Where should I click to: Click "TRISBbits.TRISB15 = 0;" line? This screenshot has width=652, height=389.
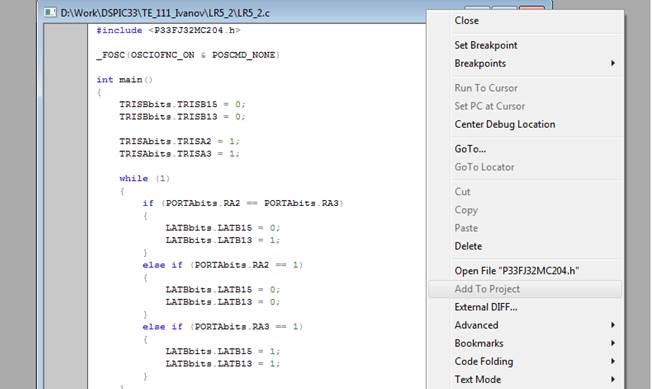[x=183, y=104]
